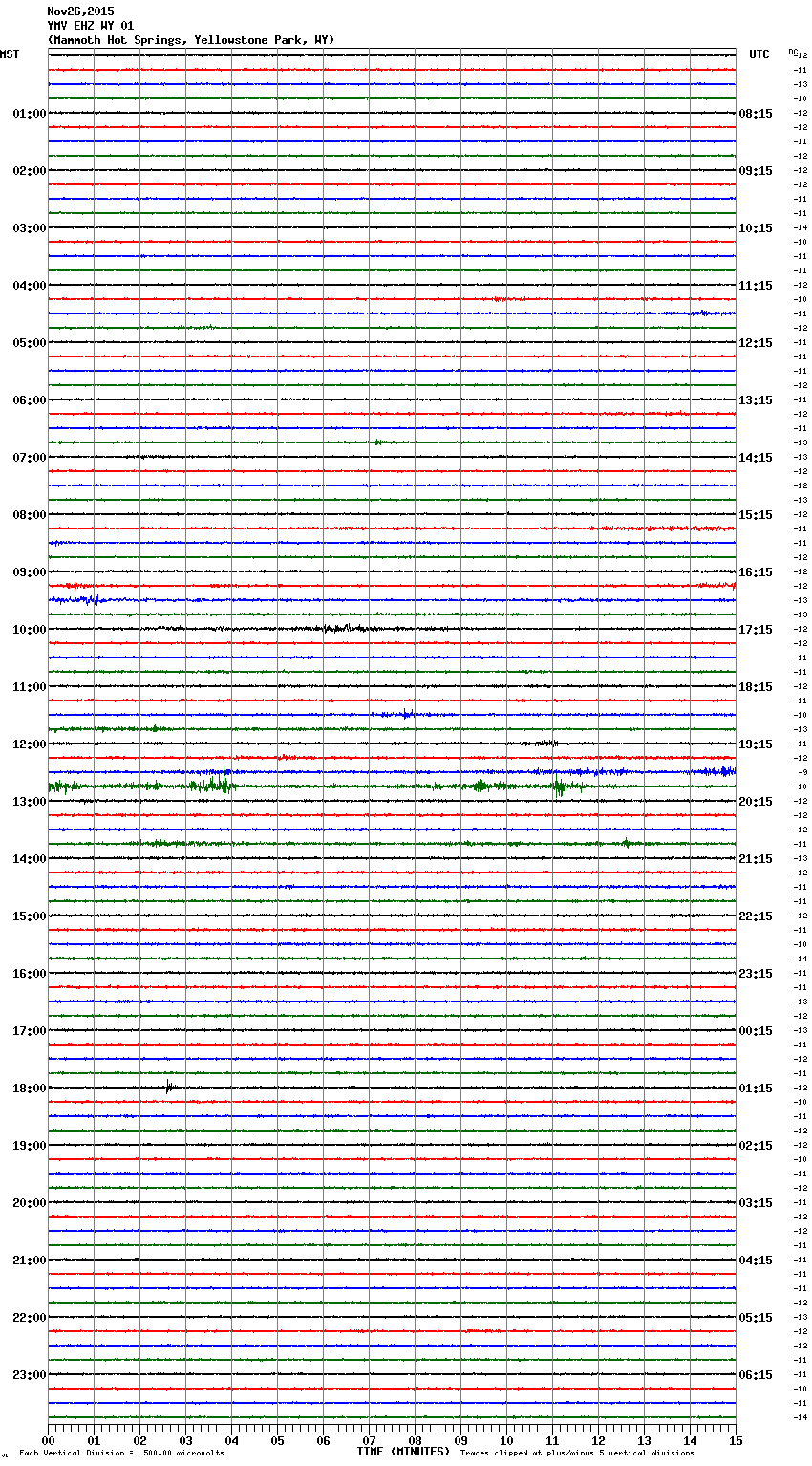This screenshot has width=812, height=1466.
Task: Click the UTC timezone label
Action: point(759,54)
